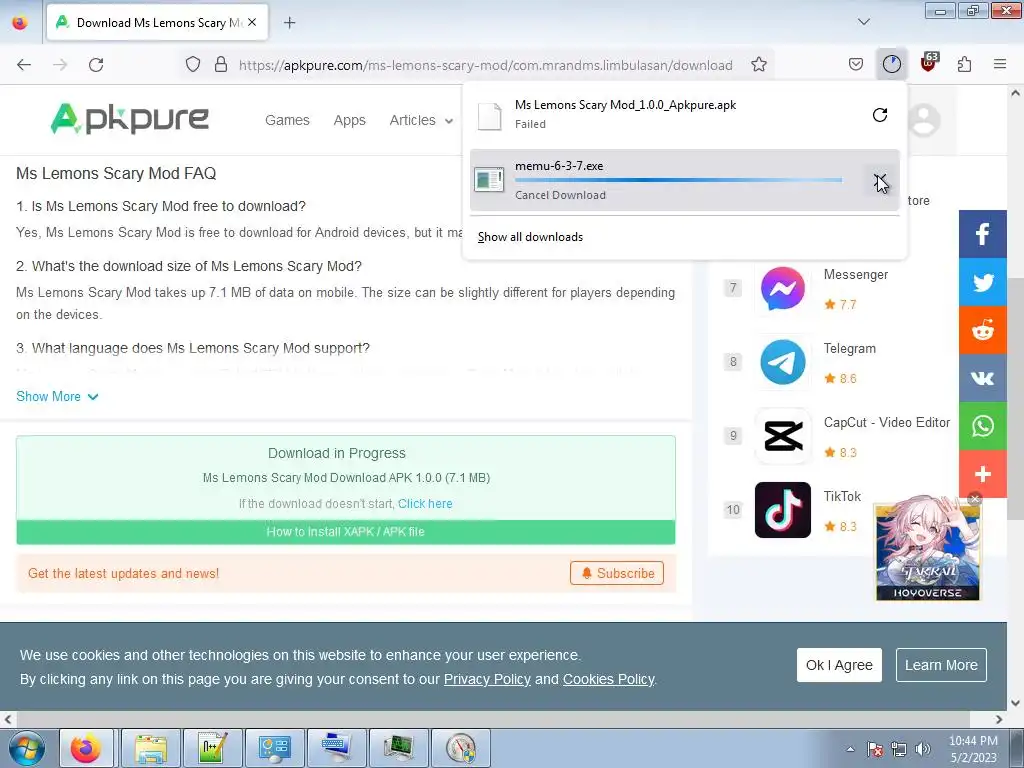The width and height of the screenshot is (1024, 768).
Task: Open Windows Explorer from the taskbar
Action: pyautogui.click(x=152, y=748)
